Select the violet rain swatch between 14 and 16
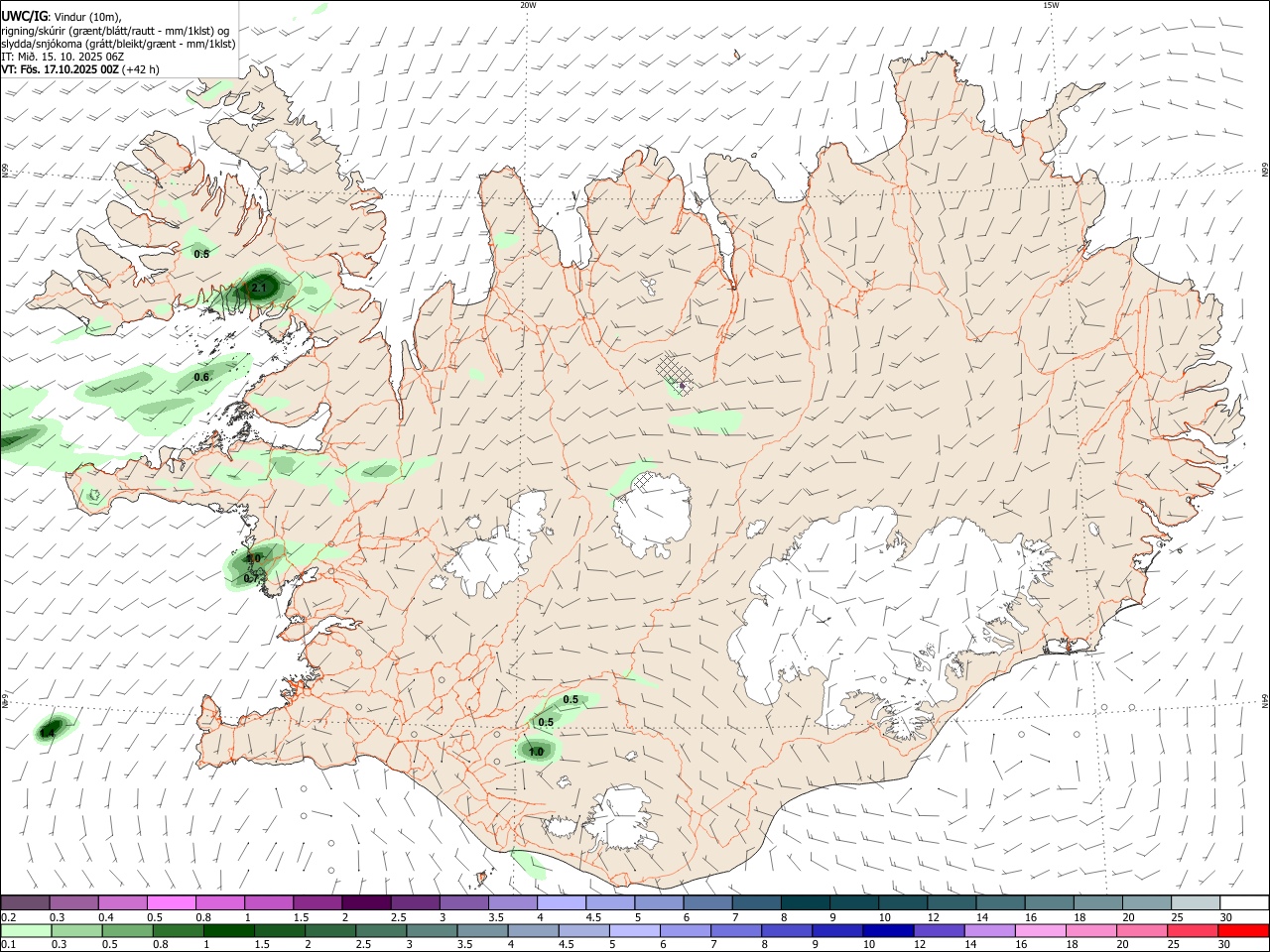Image resolution: width=1270 pixels, height=952 pixels. (989, 930)
